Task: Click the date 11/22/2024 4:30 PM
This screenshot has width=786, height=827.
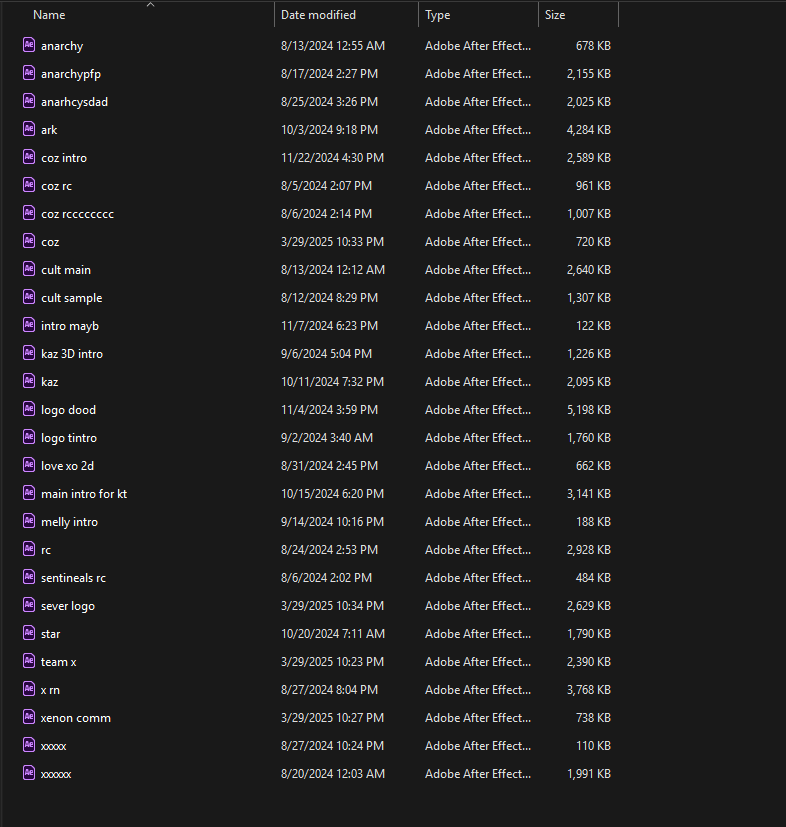Action: coord(332,158)
